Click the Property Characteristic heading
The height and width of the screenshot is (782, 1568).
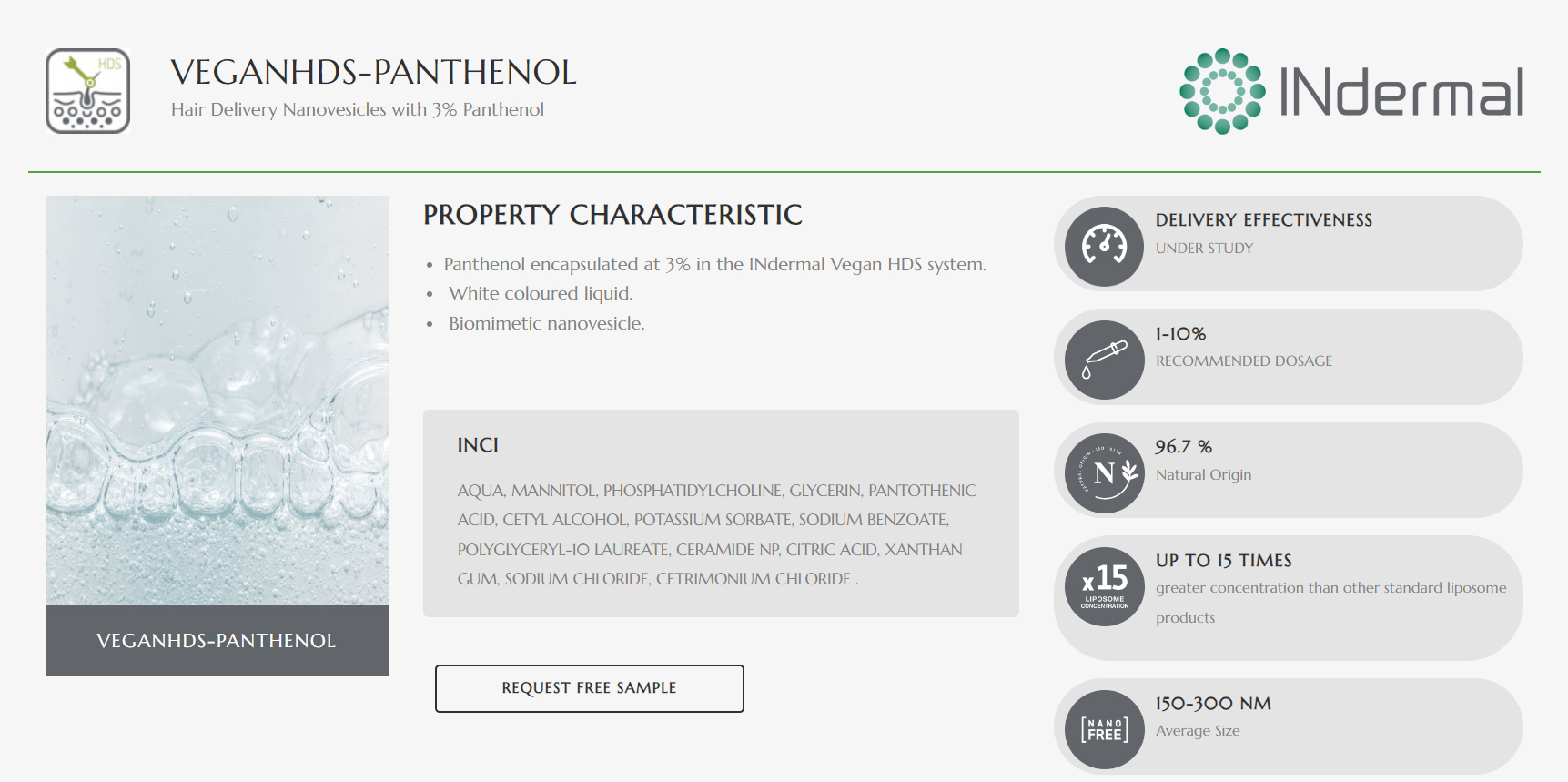pyautogui.click(x=612, y=215)
